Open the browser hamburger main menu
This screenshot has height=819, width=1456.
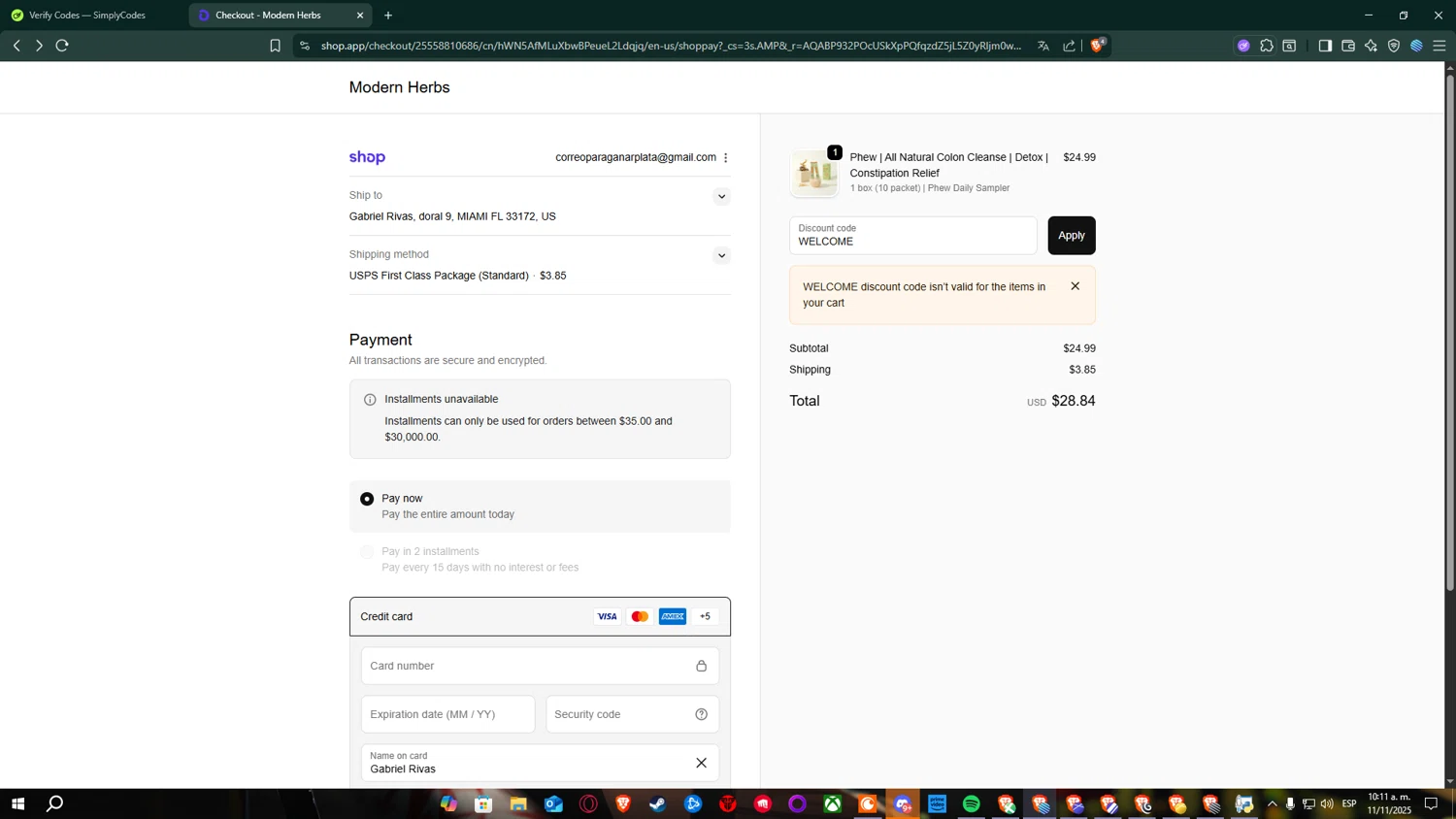coord(1439,46)
